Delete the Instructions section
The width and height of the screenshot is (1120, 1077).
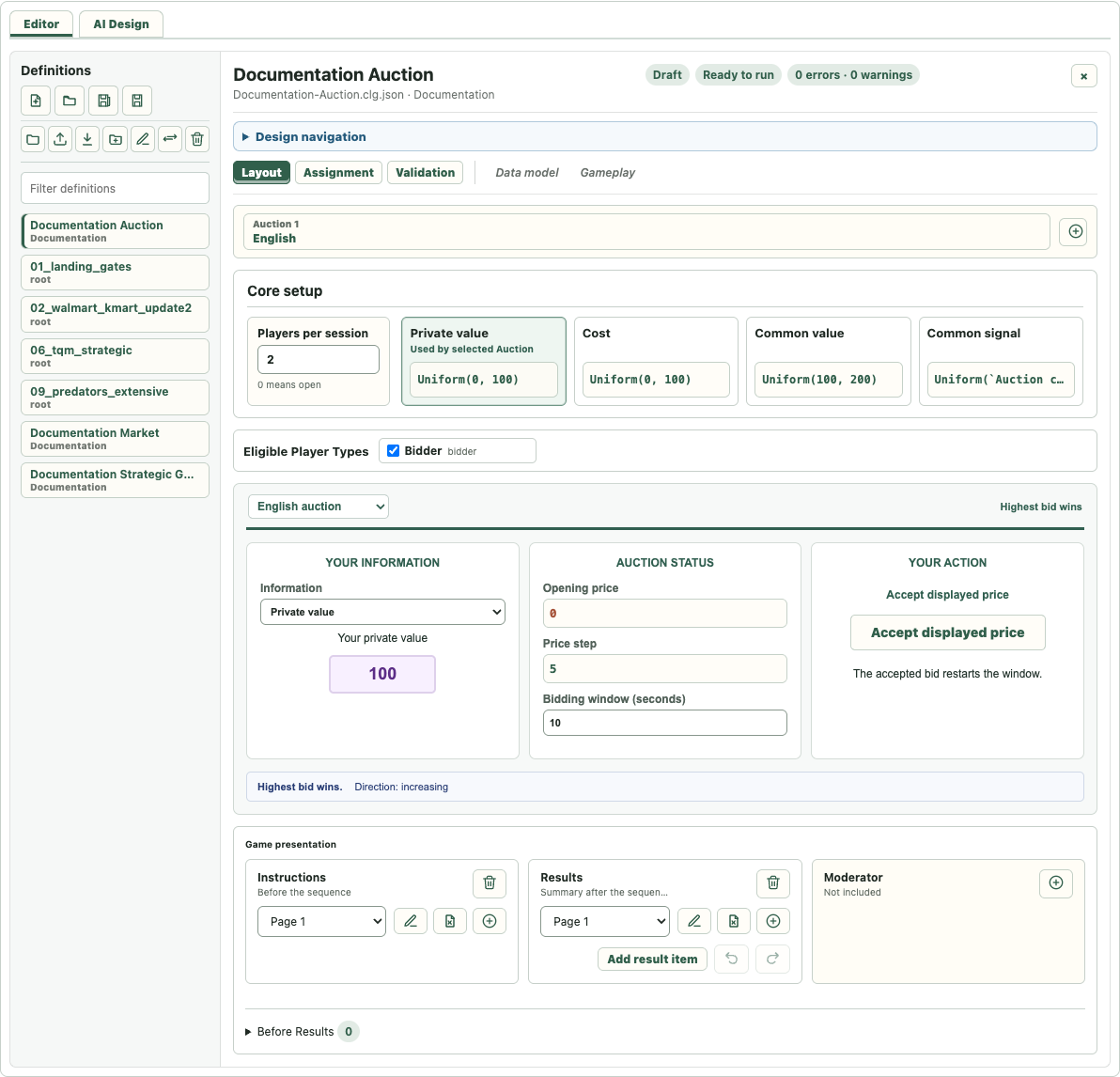490,883
